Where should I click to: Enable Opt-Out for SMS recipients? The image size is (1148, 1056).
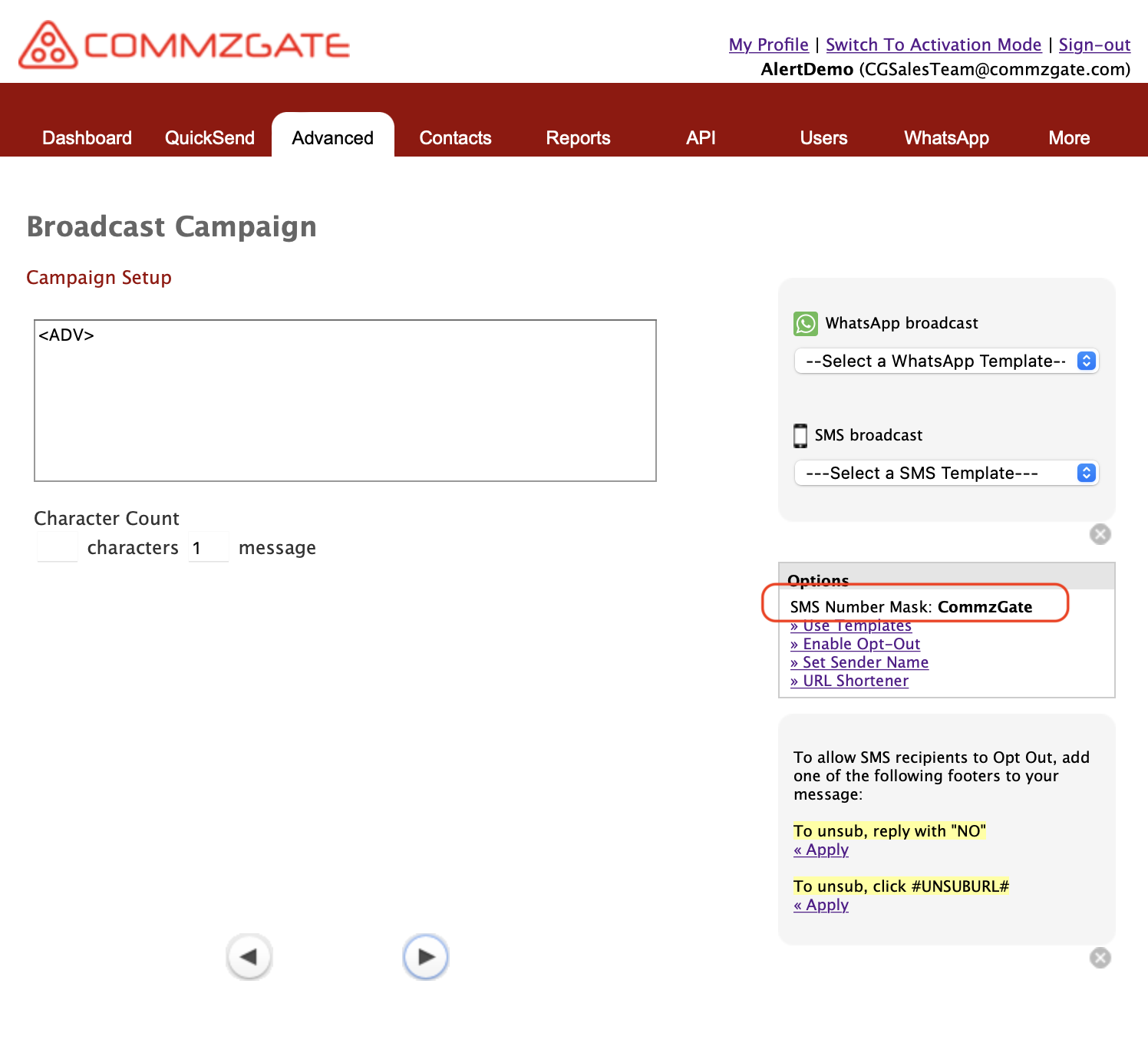coord(855,644)
